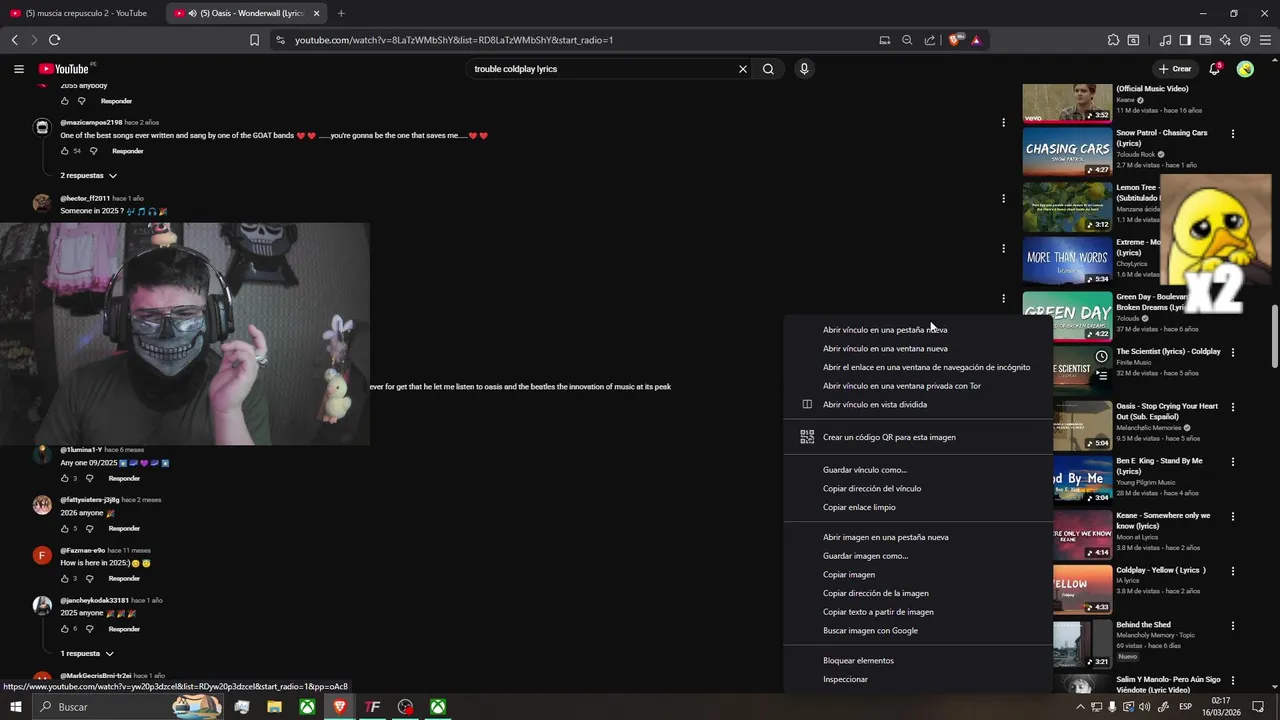Select 'Bloquear elementos' menu entry
Viewport: 1280px width, 720px height.
(917, 661)
